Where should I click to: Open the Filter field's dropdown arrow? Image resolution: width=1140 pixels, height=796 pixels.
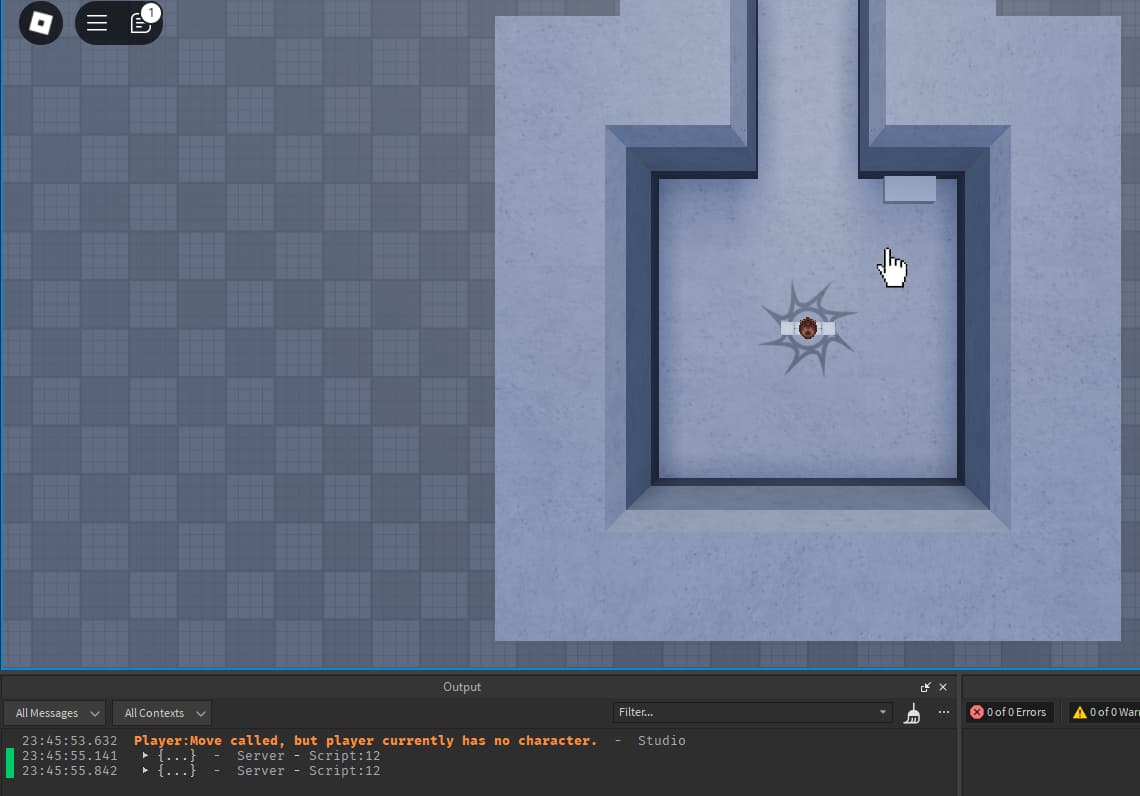(x=883, y=712)
